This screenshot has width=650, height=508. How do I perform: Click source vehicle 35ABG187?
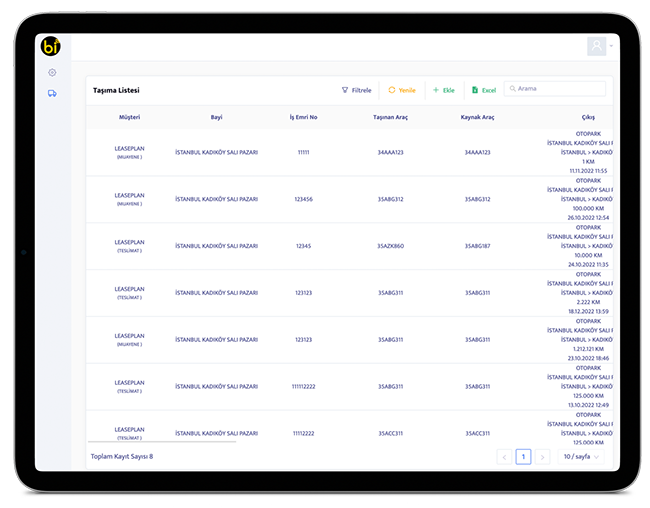coord(478,246)
